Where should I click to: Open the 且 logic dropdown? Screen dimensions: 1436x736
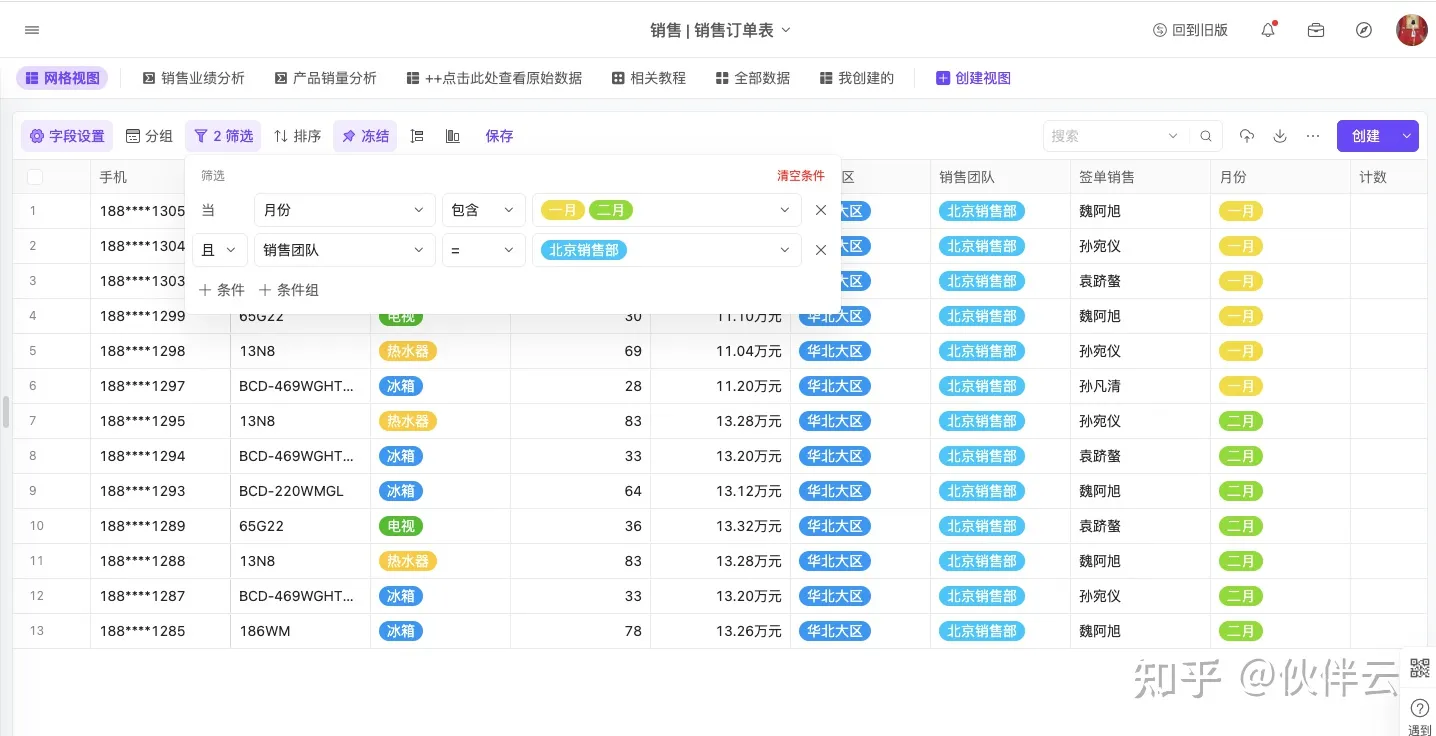219,250
